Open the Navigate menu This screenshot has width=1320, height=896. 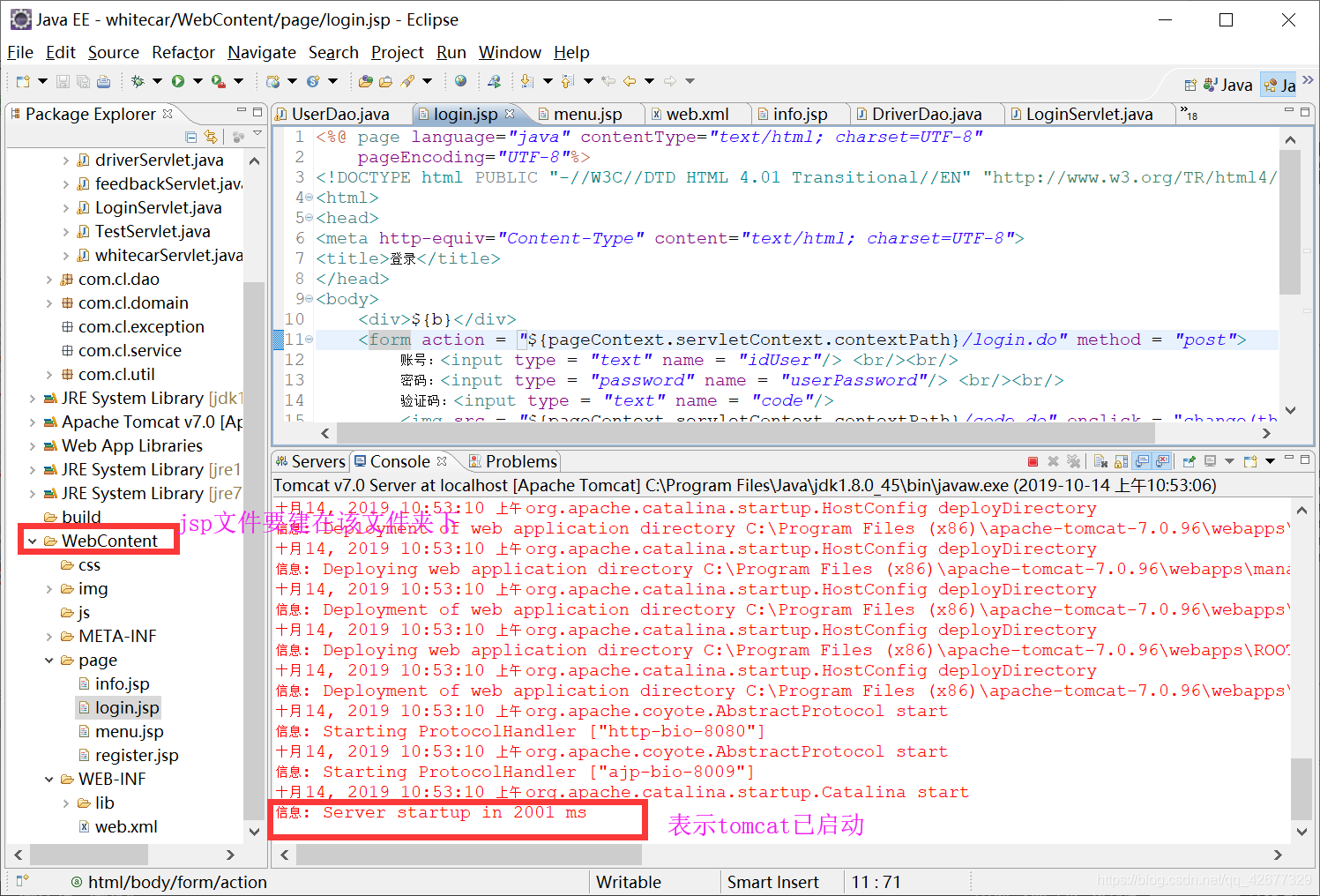tap(262, 53)
